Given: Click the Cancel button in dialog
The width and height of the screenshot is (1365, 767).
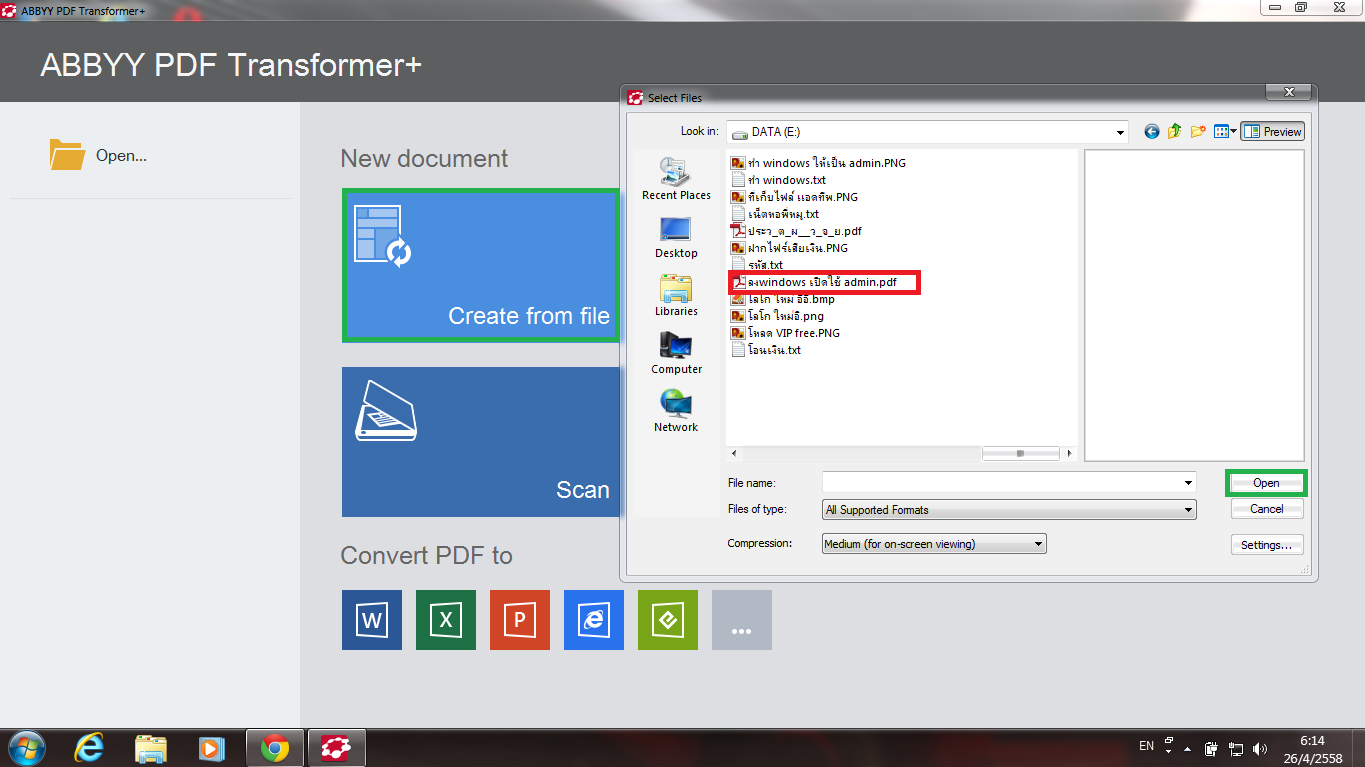Looking at the screenshot, I should [x=1266, y=509].
